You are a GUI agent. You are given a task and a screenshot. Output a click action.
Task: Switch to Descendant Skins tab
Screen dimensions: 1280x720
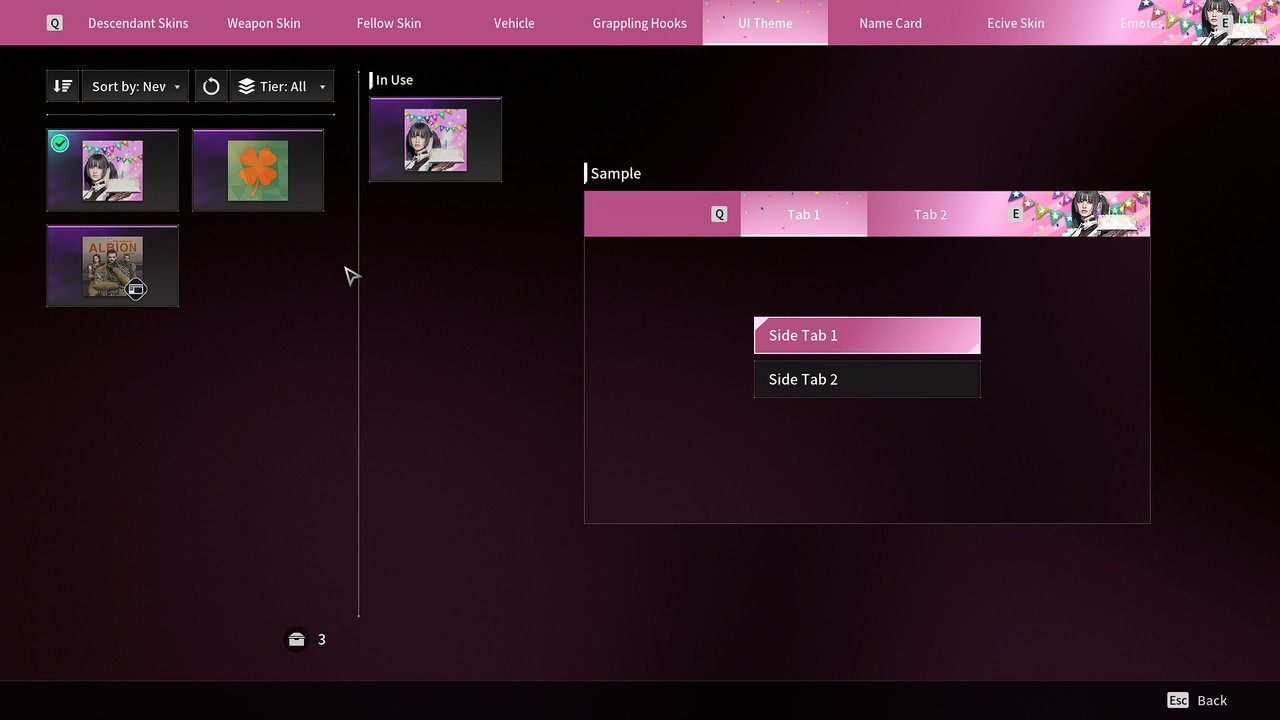pyautogui.click(x=138, y=23)
